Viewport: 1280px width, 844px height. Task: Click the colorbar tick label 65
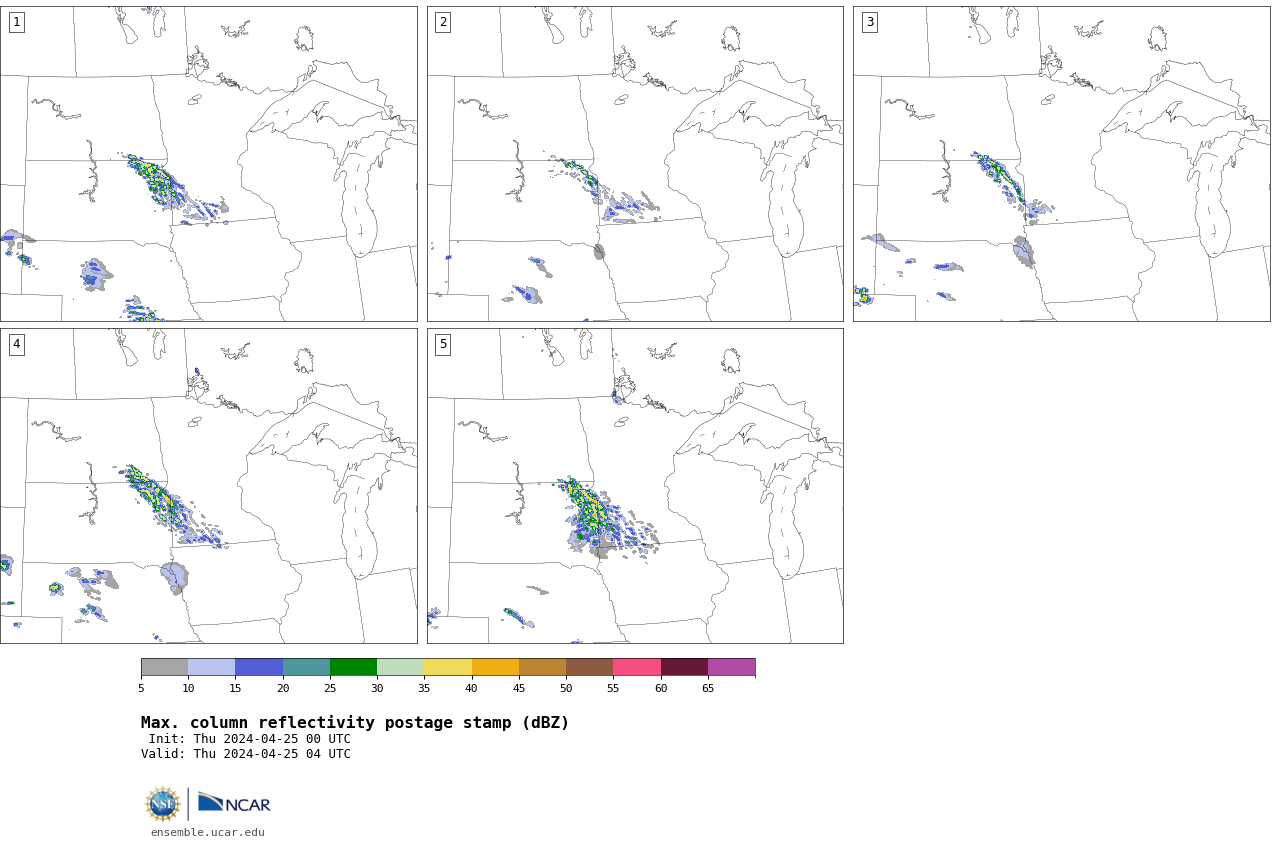708,688
